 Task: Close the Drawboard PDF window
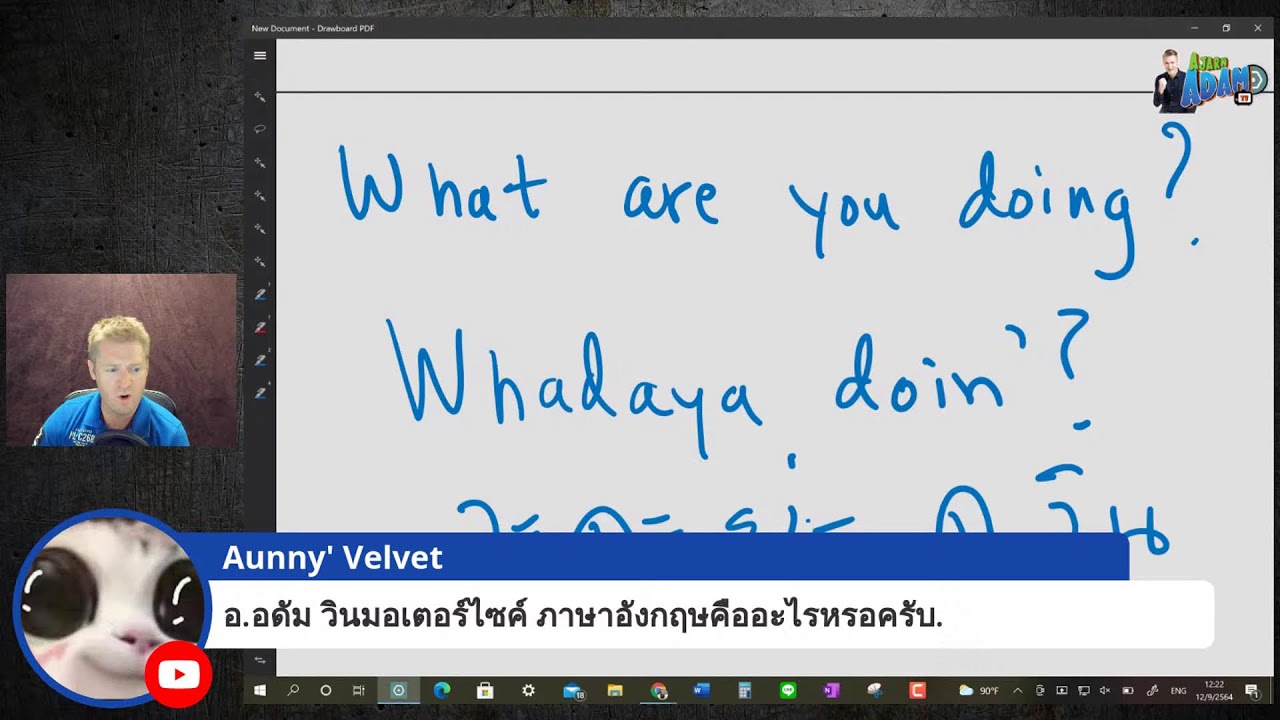(1258, 28)
